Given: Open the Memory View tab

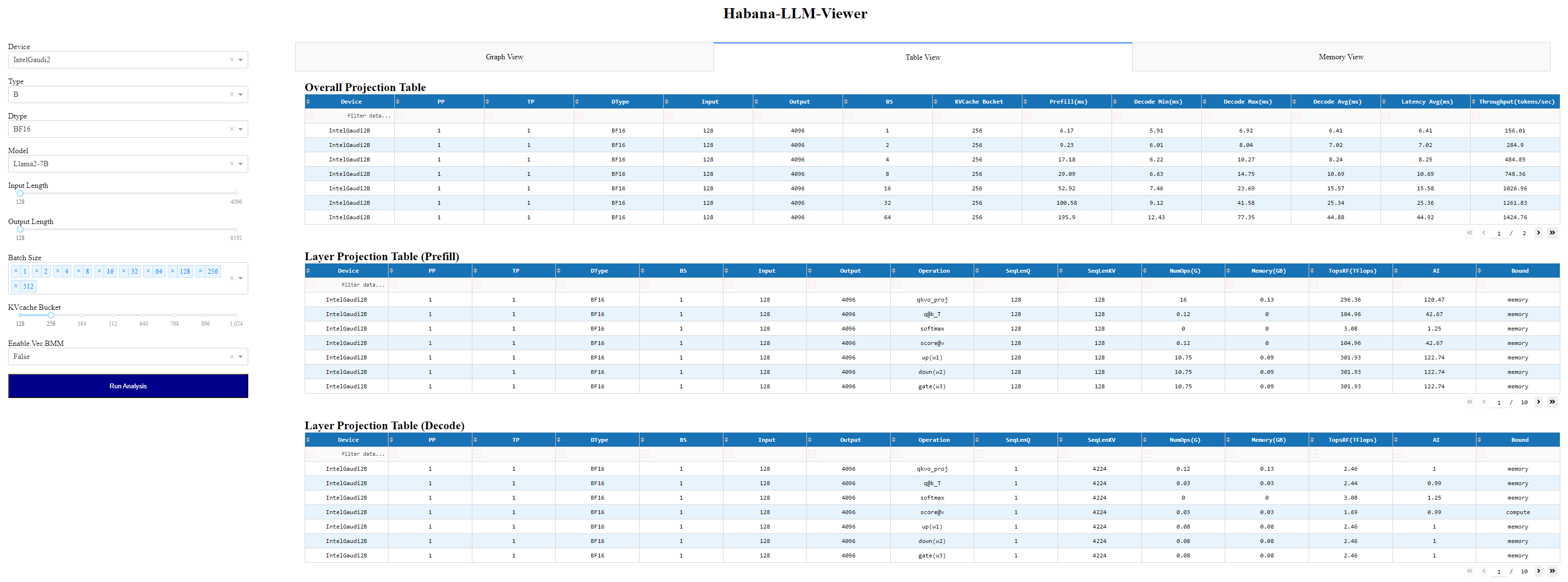Looking at the screenshot, I should click(x=1341, y=56).
